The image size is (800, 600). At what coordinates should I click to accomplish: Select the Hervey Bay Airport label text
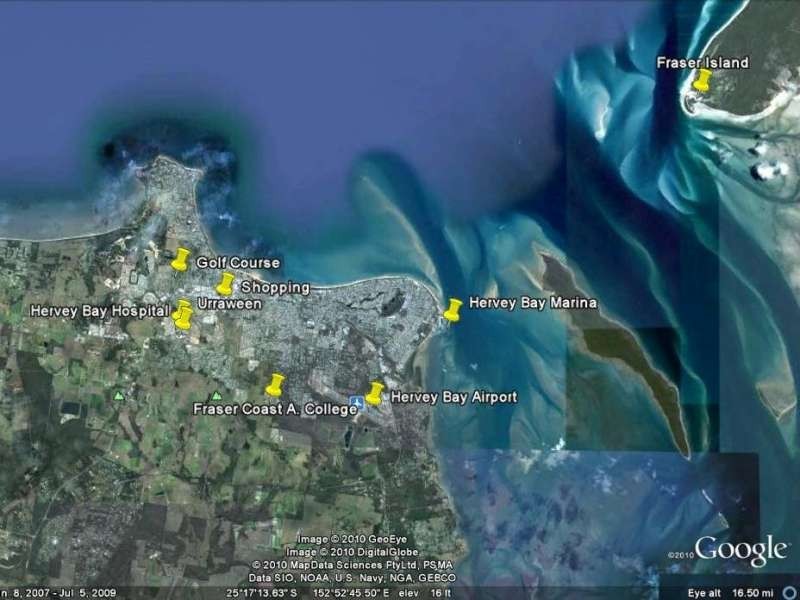coord(453,397)
